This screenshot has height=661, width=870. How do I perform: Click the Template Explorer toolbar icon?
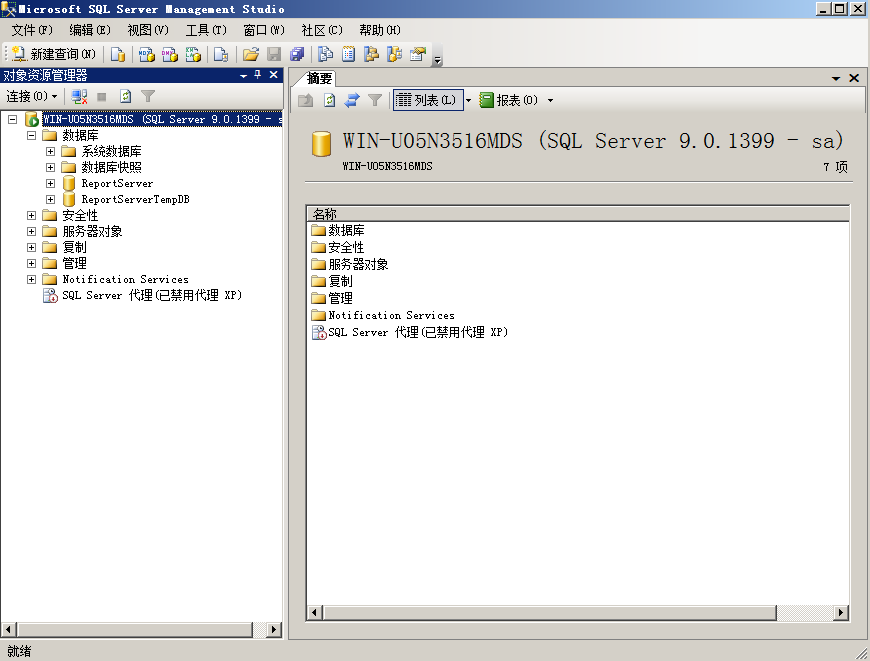[x=394, y=54]
